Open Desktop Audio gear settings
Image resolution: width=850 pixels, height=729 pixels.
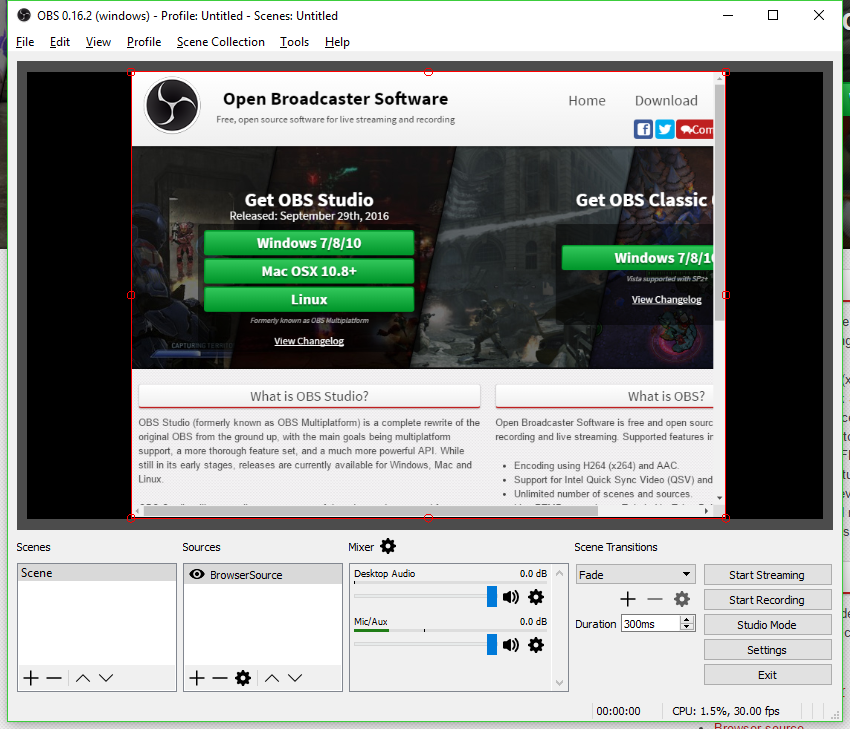click(x=536, y=597)
